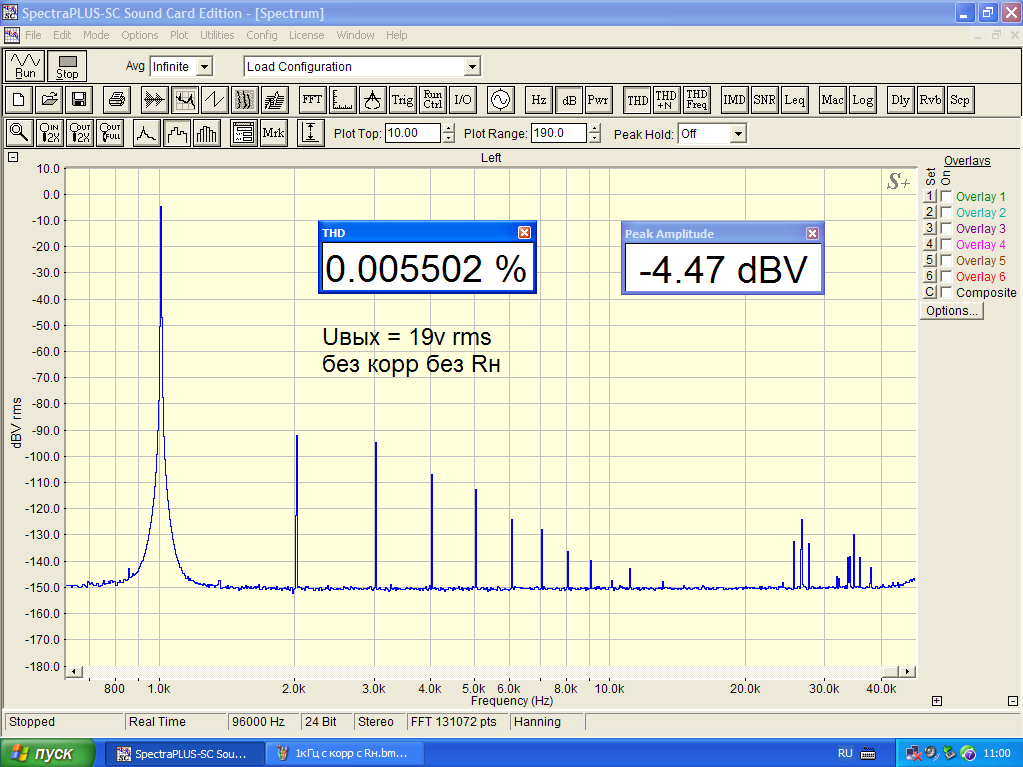
Task: Open the File menu
Action: coord(33,35)
